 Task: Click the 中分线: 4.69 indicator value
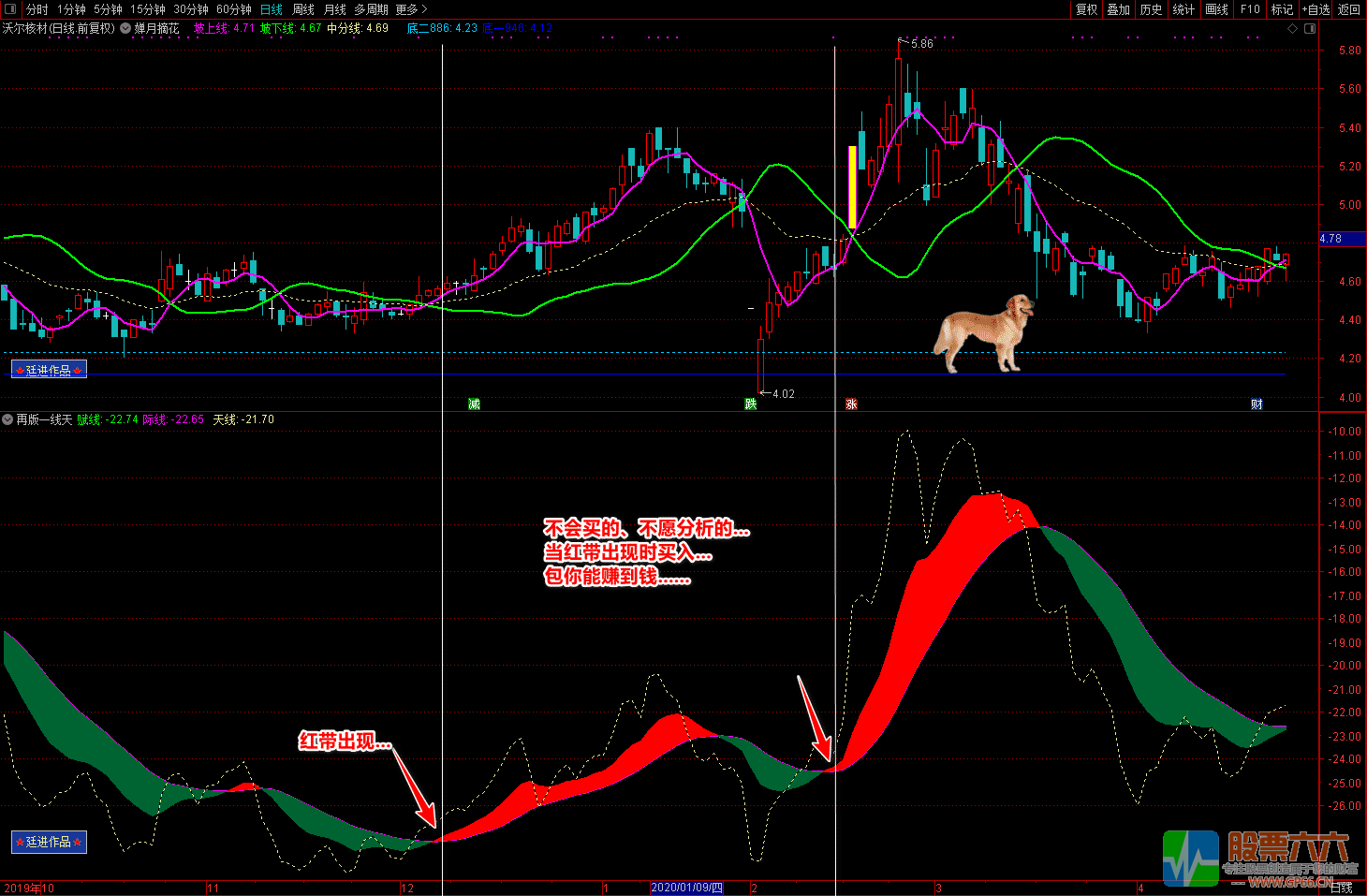pos(357,28)
